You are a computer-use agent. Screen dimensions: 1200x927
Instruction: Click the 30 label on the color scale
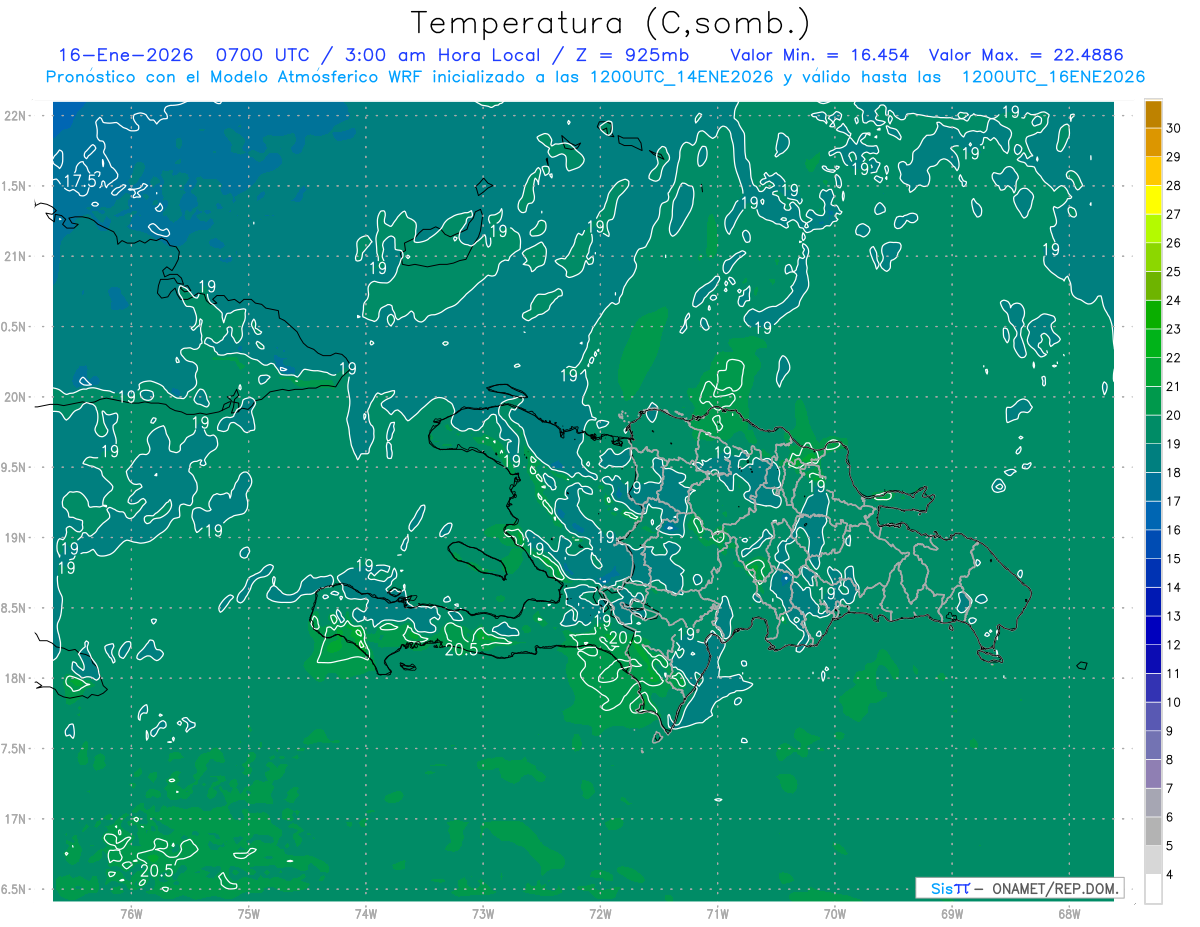(x=1174, y=128)
